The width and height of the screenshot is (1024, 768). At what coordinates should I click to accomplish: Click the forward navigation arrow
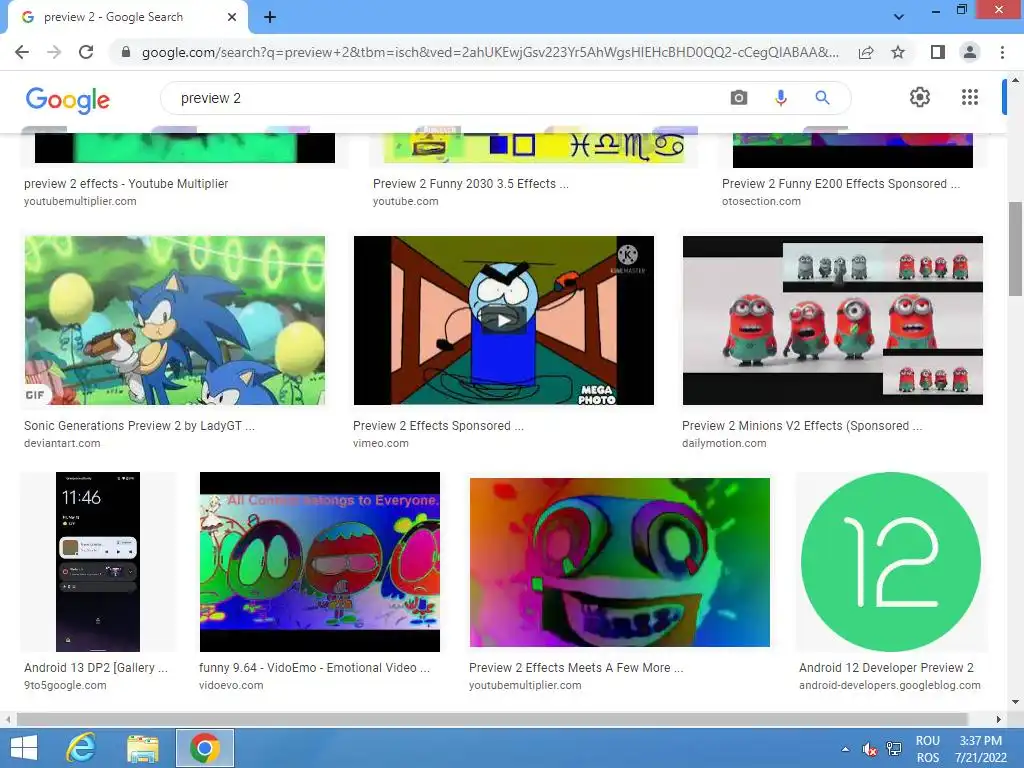[54, 52]
